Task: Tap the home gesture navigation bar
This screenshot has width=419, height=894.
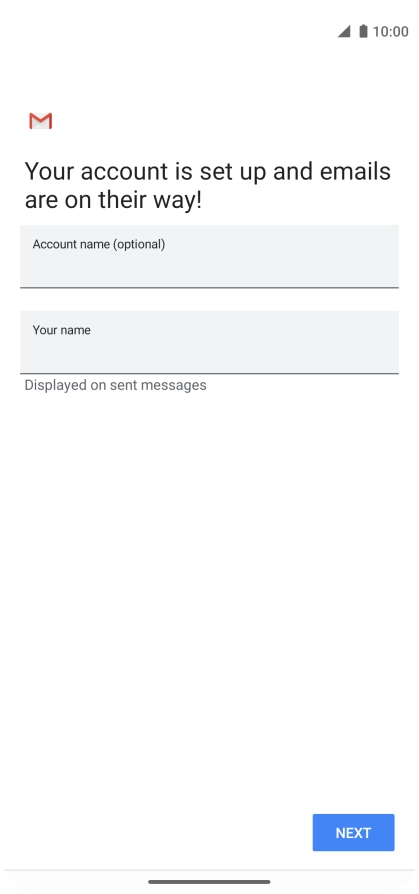Action: (209, 881)
